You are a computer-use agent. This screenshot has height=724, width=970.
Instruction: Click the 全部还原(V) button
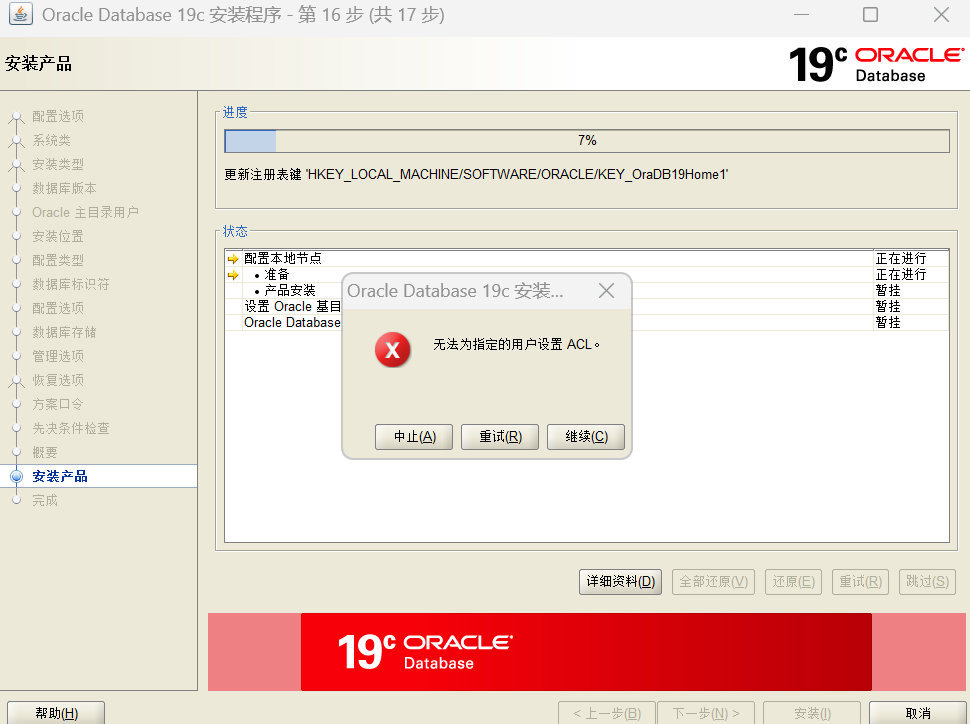713,582
